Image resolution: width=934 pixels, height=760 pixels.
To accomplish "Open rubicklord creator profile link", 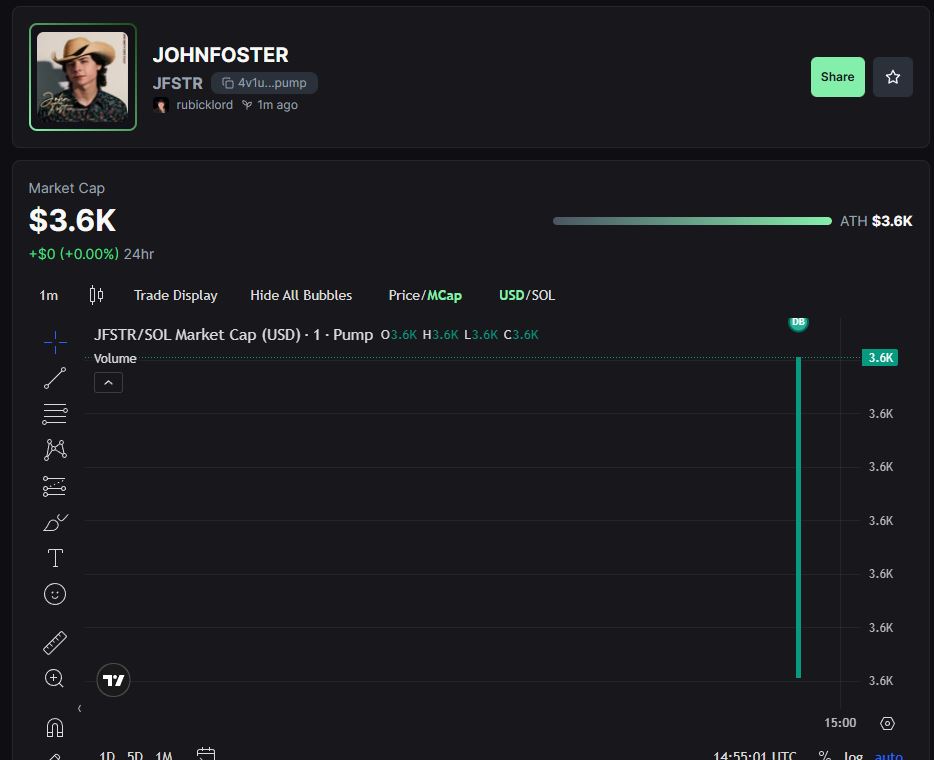I will coord(204,104).
